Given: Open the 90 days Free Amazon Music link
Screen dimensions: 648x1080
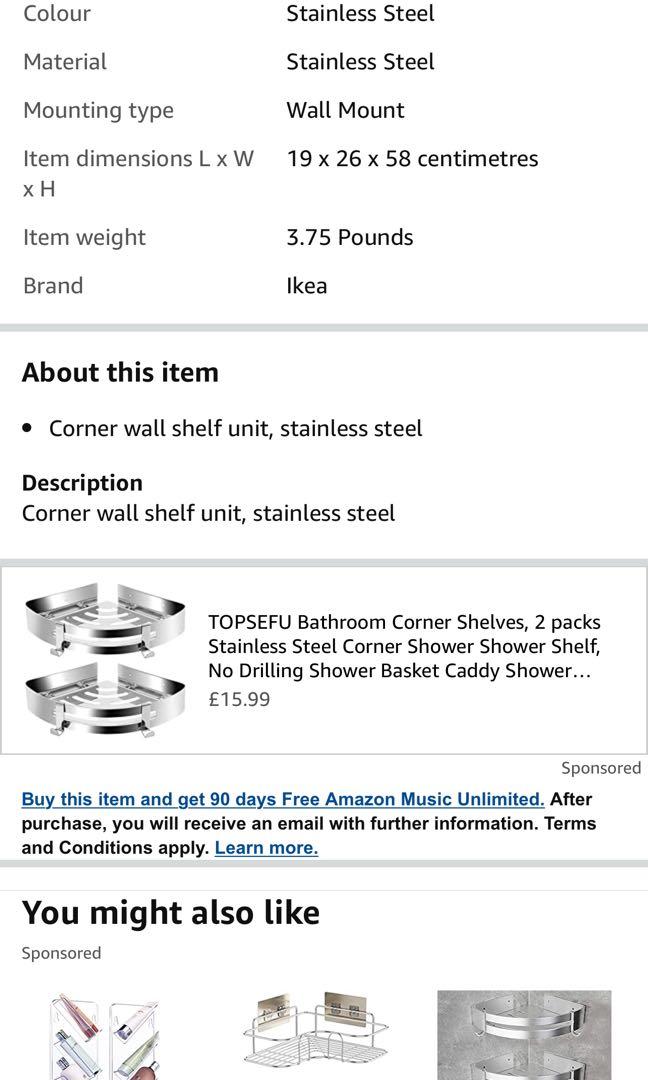Looking at the screenshot, I should (x=283, y=799).
